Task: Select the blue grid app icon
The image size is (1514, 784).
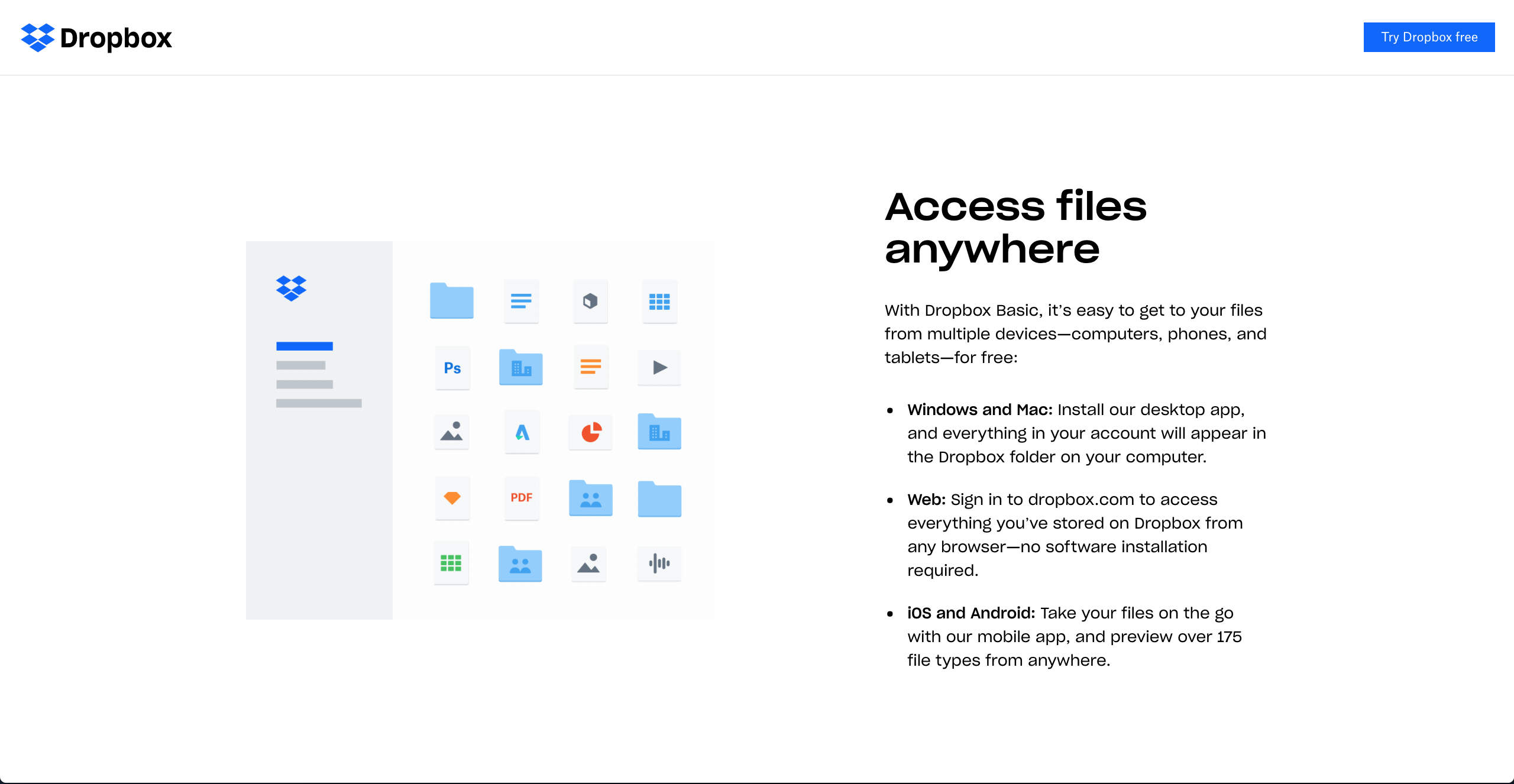Action: (659, 301)
